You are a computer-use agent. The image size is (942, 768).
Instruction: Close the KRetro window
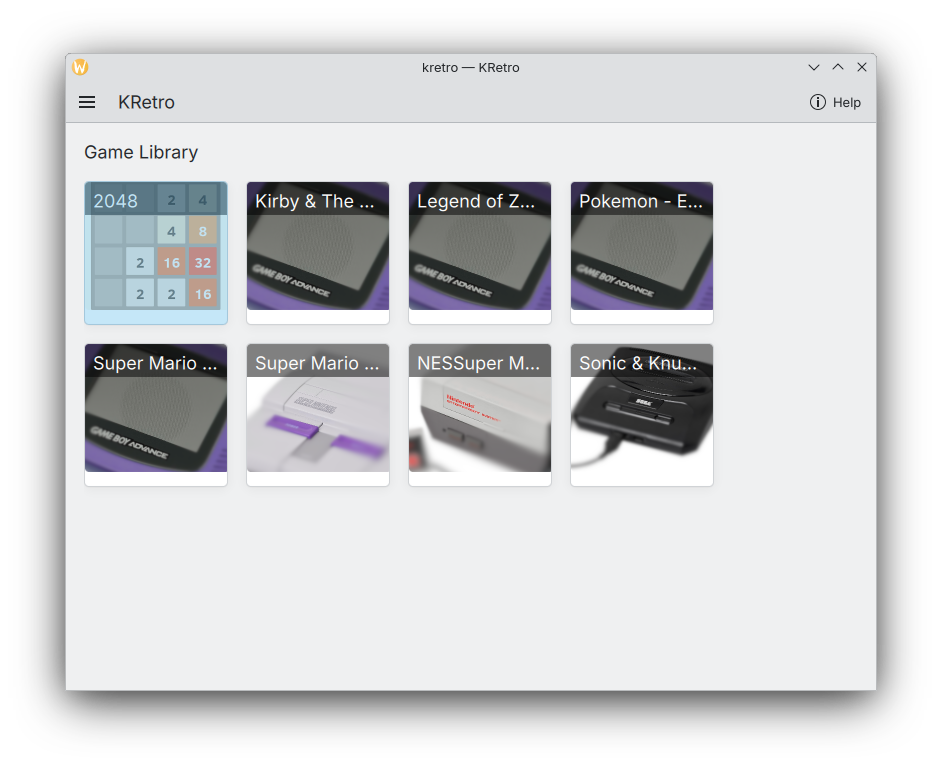pos(862,67)
